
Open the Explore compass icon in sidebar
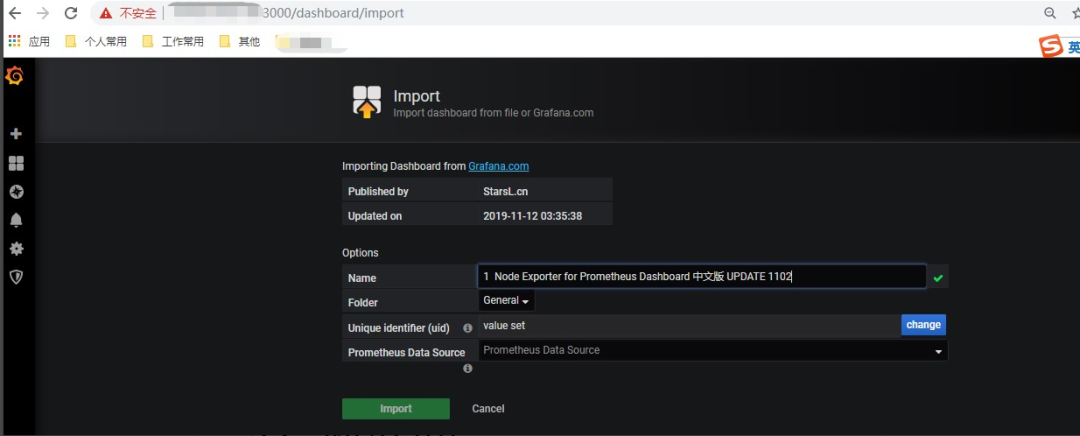click(x=16, y=192)
